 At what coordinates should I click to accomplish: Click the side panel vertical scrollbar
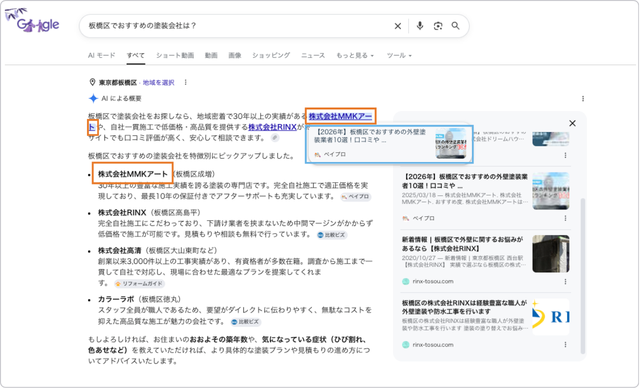tap(583, 276)
